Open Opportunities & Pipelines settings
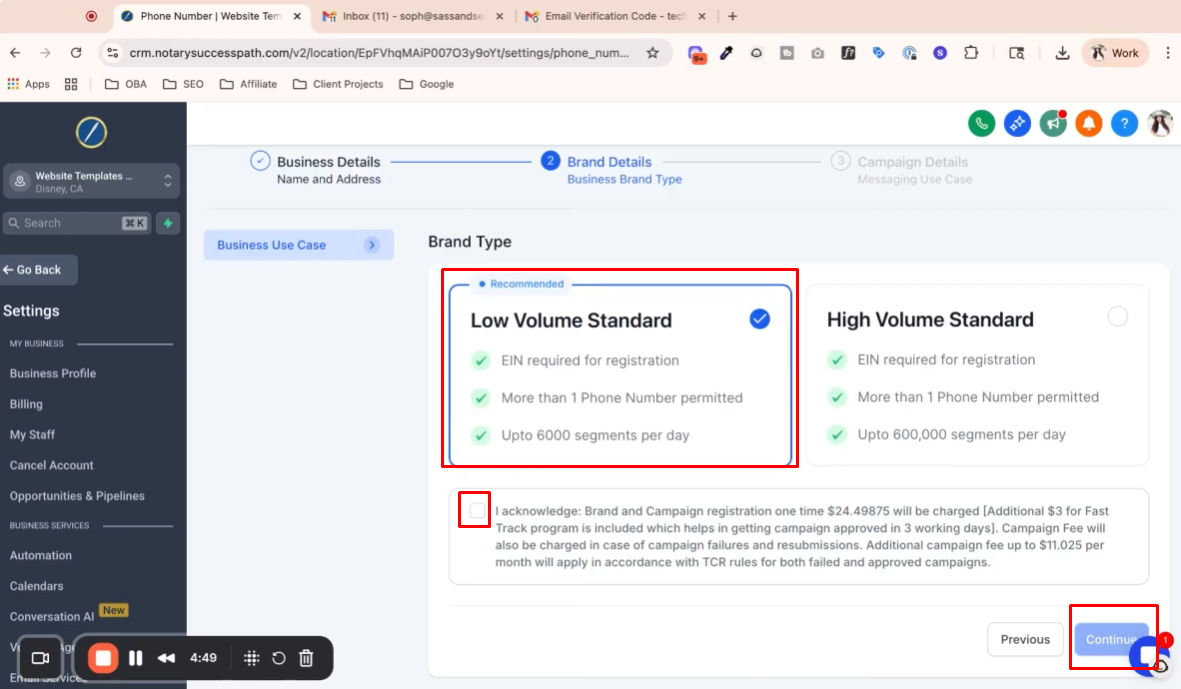 coord(77,496)
